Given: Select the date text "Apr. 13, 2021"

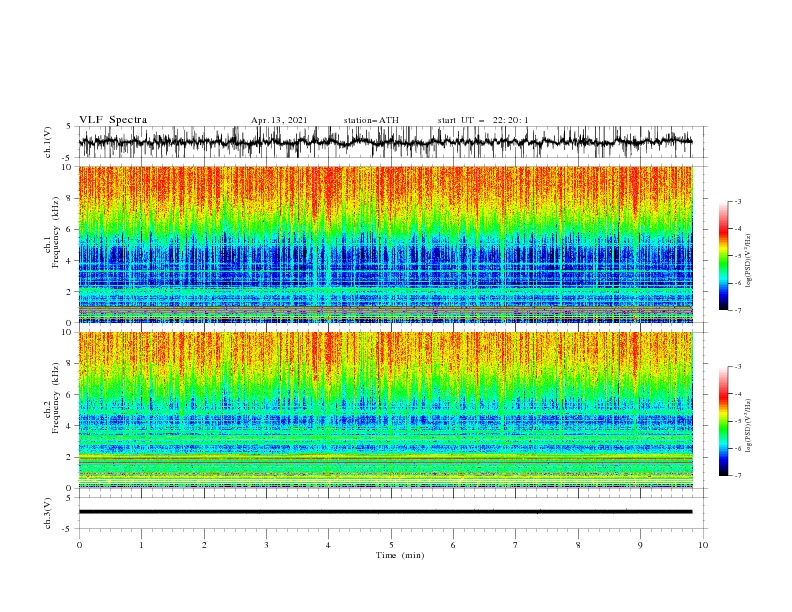Looking at the screenshot, I should point(279,120).
